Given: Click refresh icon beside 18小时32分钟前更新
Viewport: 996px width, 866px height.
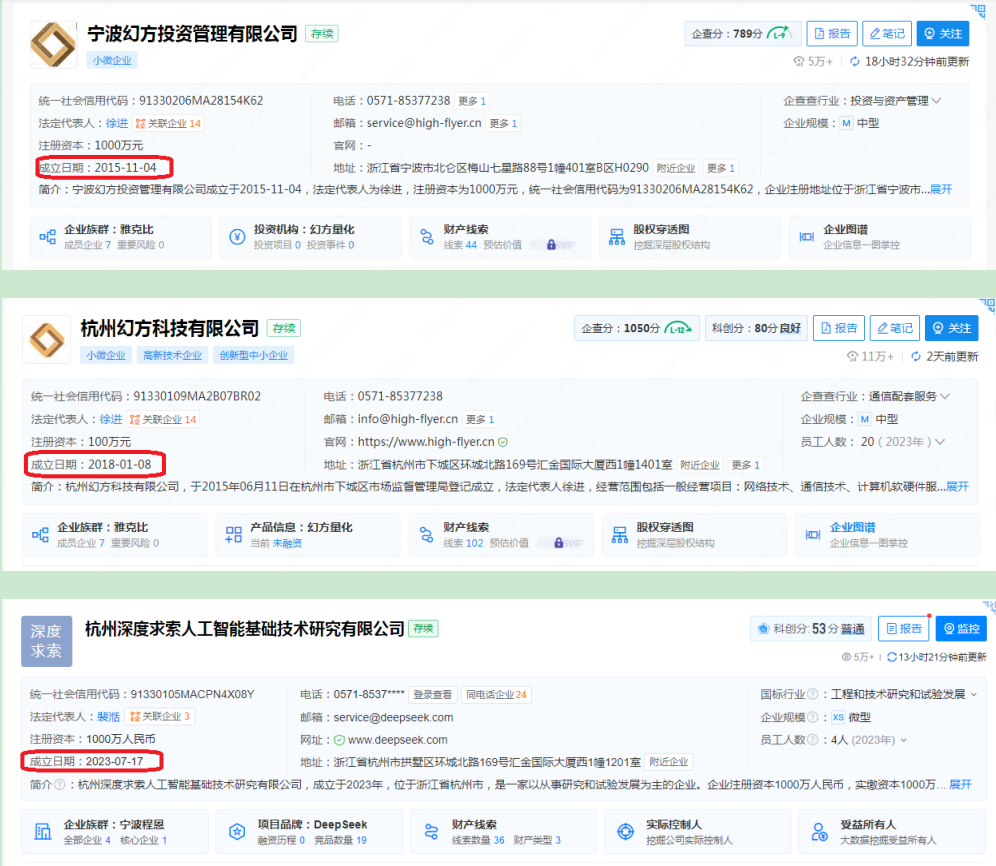Looking at the screenshot, I should (855, 62).
